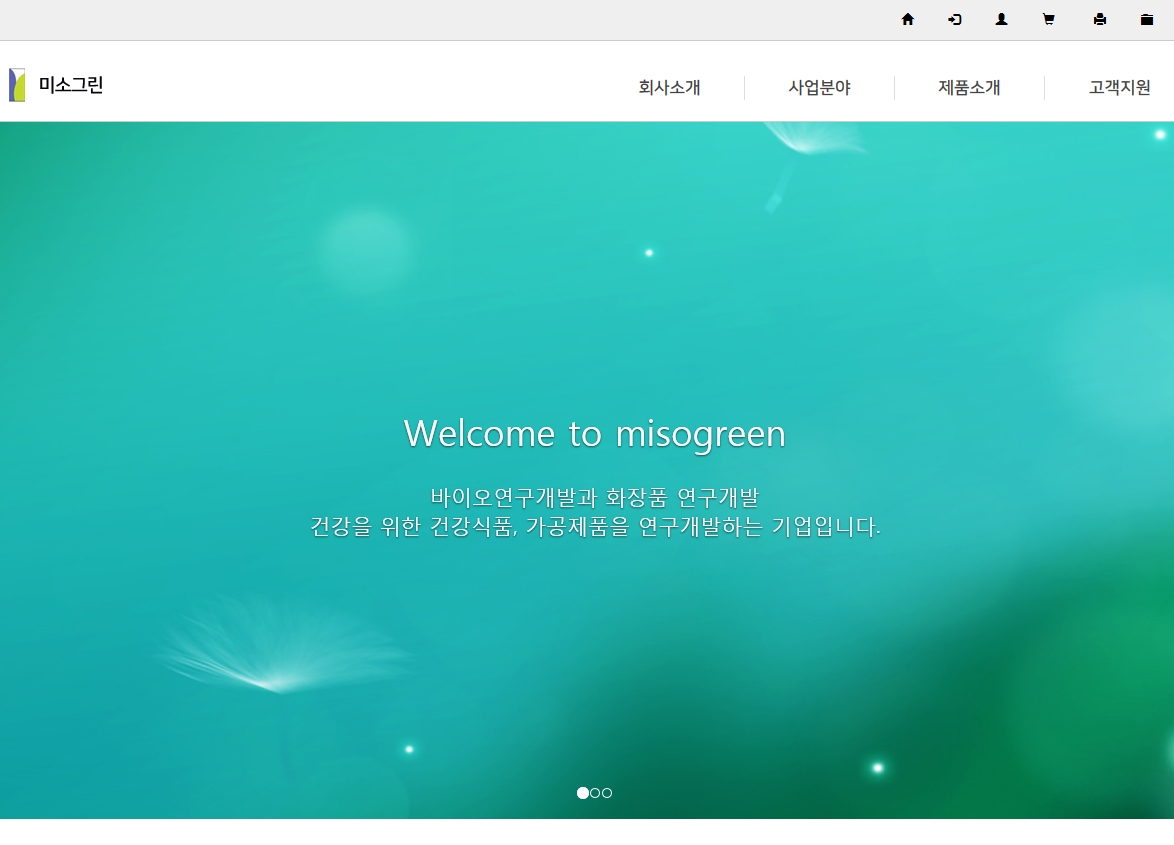Open the user profile icon
The height and width of the screenshot is (845, 1174).
(x=1001, y=19)
